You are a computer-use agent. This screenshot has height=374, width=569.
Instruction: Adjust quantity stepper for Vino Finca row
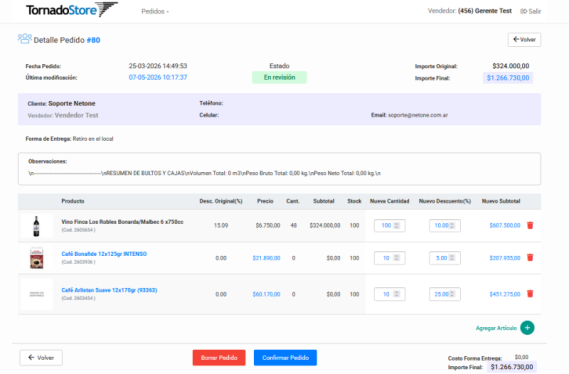click(x=397, y=225)
